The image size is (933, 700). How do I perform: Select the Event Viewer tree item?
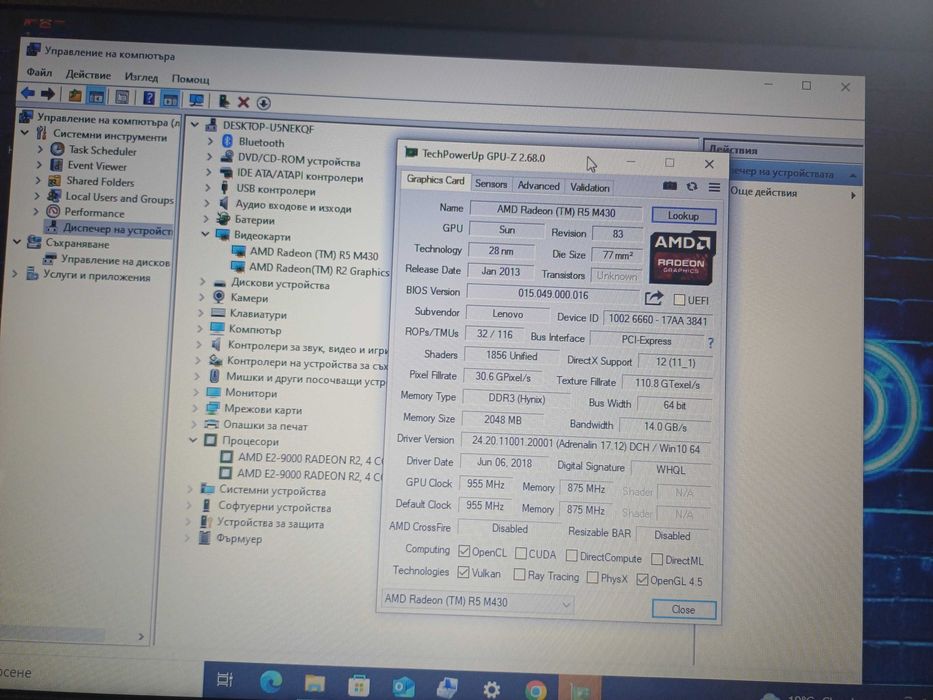pyautogui.click(x=97, y=166)
